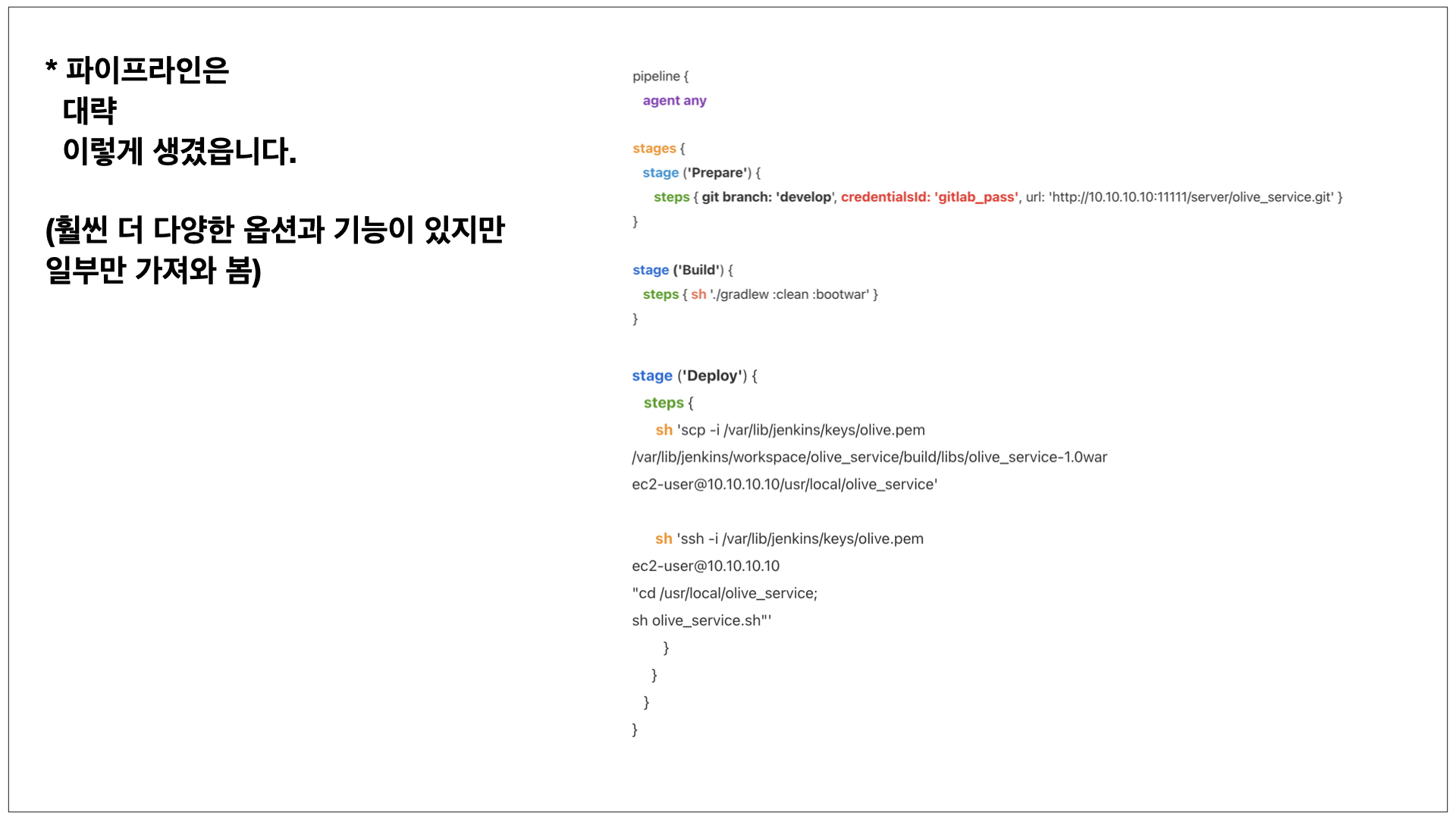Image resolution: width=1456 pixels, height=819 pixels.
Task: Click the './gradlew :clean :bootwar' command
Action: pos(789,294)
